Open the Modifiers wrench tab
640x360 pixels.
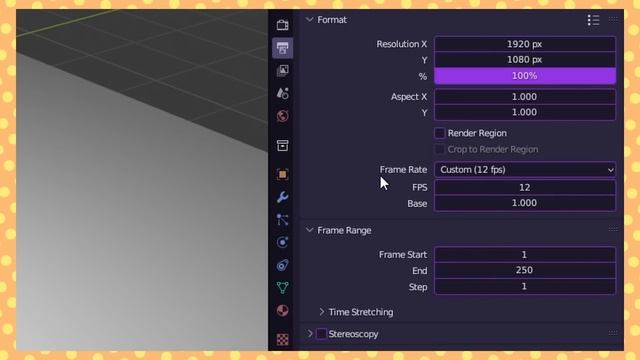[282, 197]
